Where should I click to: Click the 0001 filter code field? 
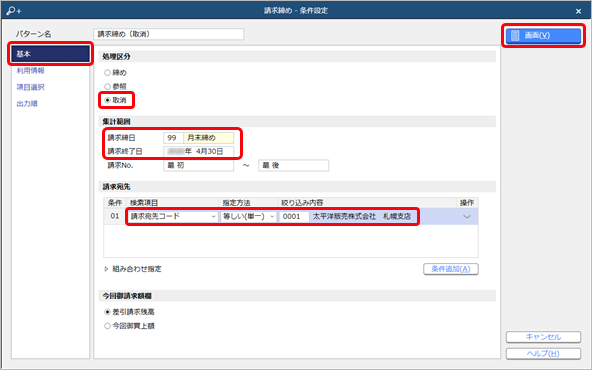[294, 216]
